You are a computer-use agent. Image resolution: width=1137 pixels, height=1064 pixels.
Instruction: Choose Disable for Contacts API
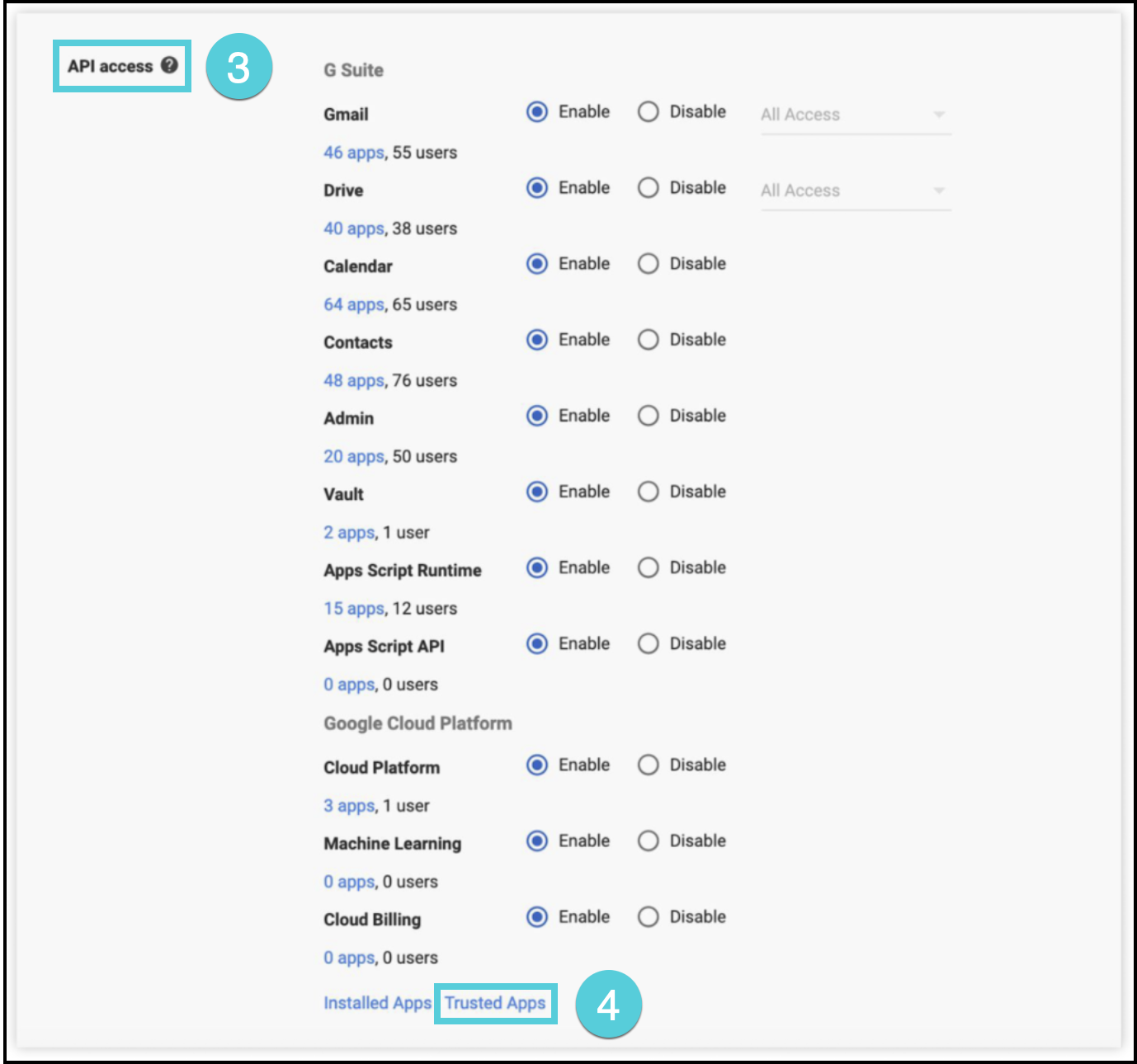[x=649, y=340]
